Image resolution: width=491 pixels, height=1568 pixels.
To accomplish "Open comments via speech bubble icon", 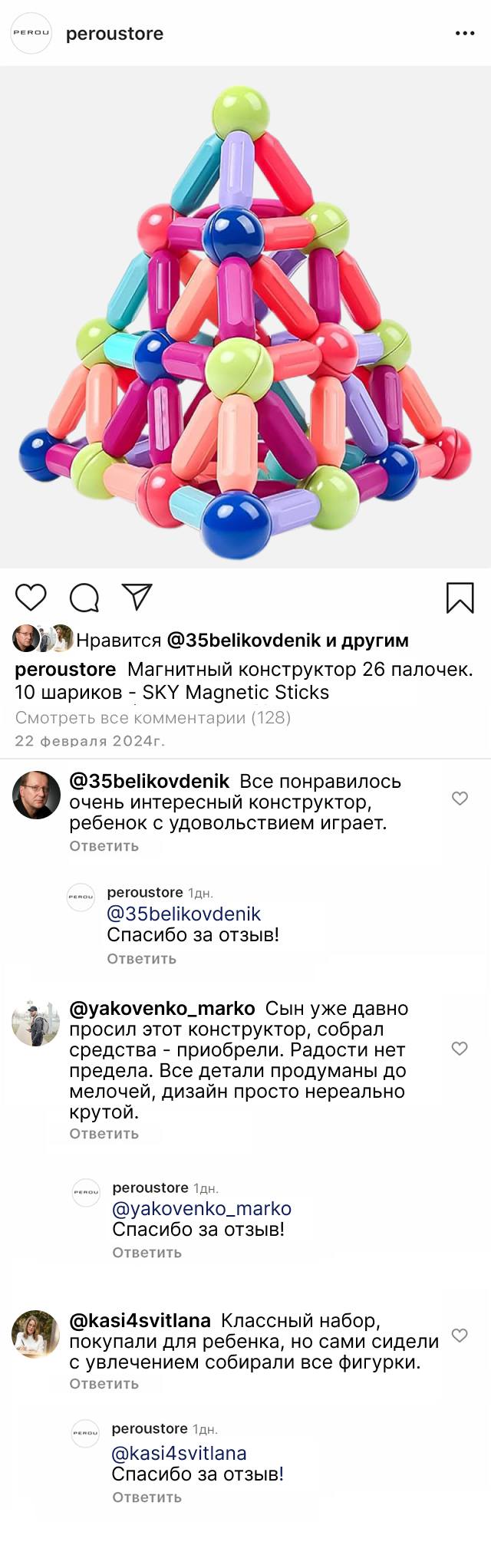I will [x=84, y=598].
